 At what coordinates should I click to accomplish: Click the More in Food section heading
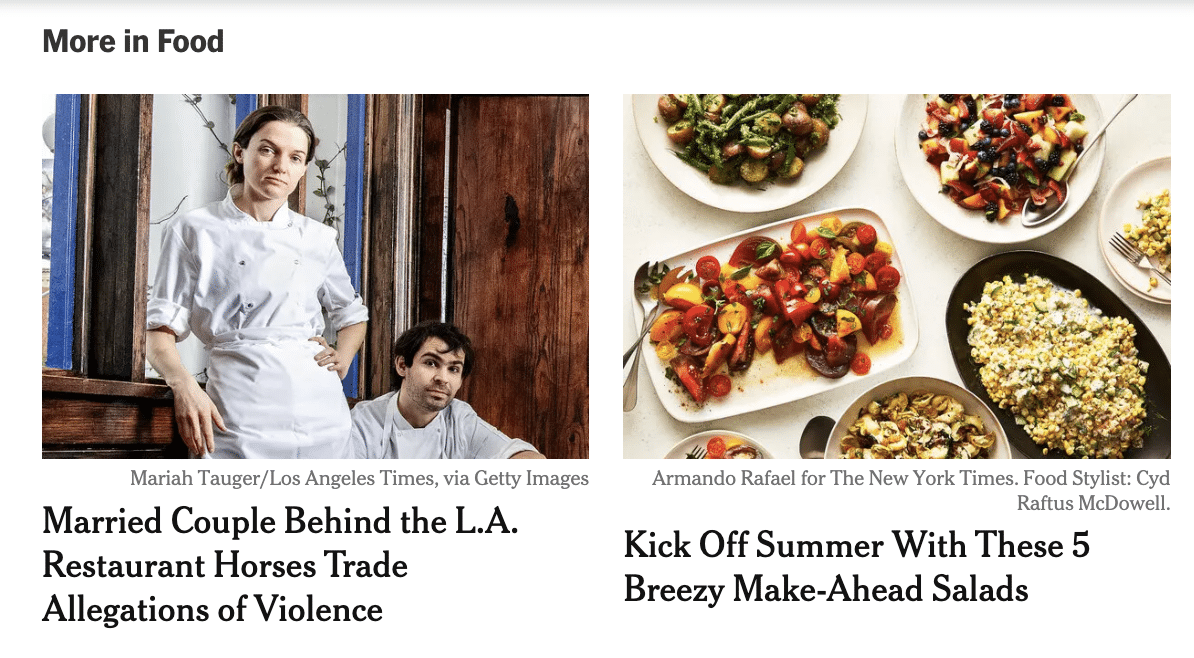[133, 41]
